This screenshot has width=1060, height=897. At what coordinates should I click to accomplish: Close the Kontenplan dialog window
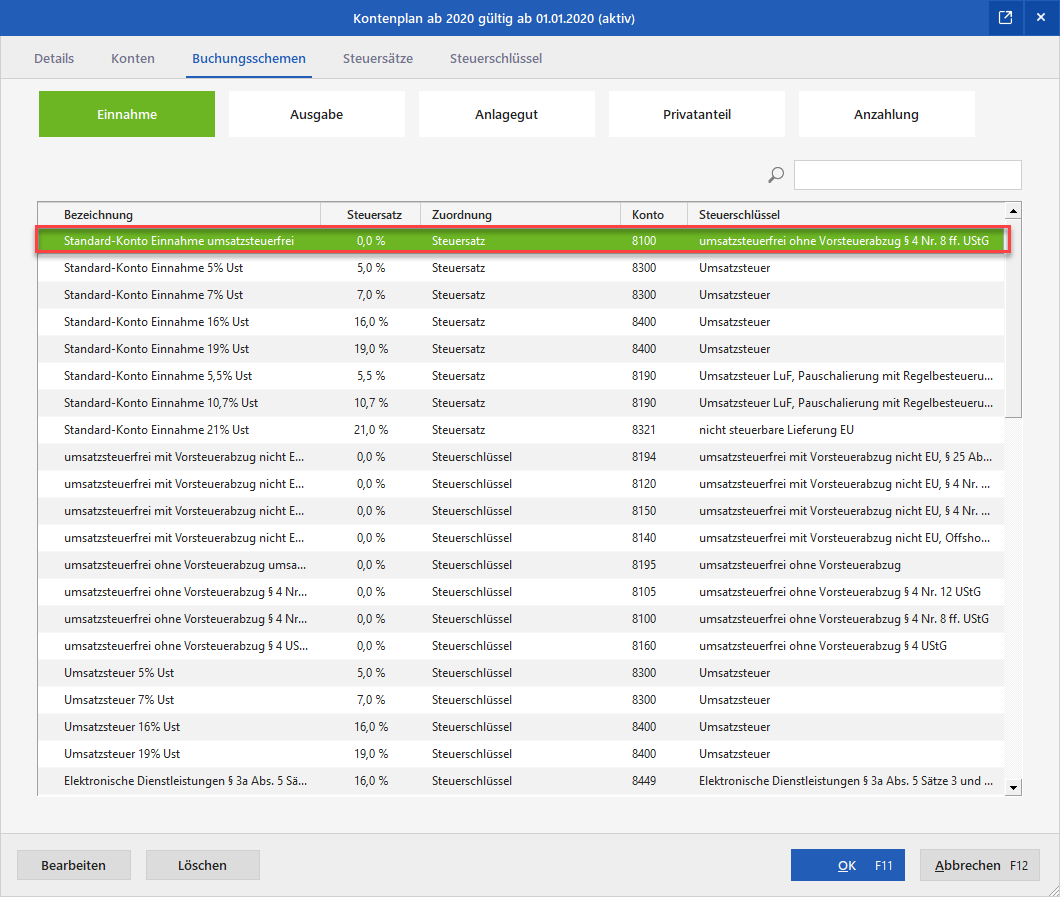click(x=1040, y=18)
